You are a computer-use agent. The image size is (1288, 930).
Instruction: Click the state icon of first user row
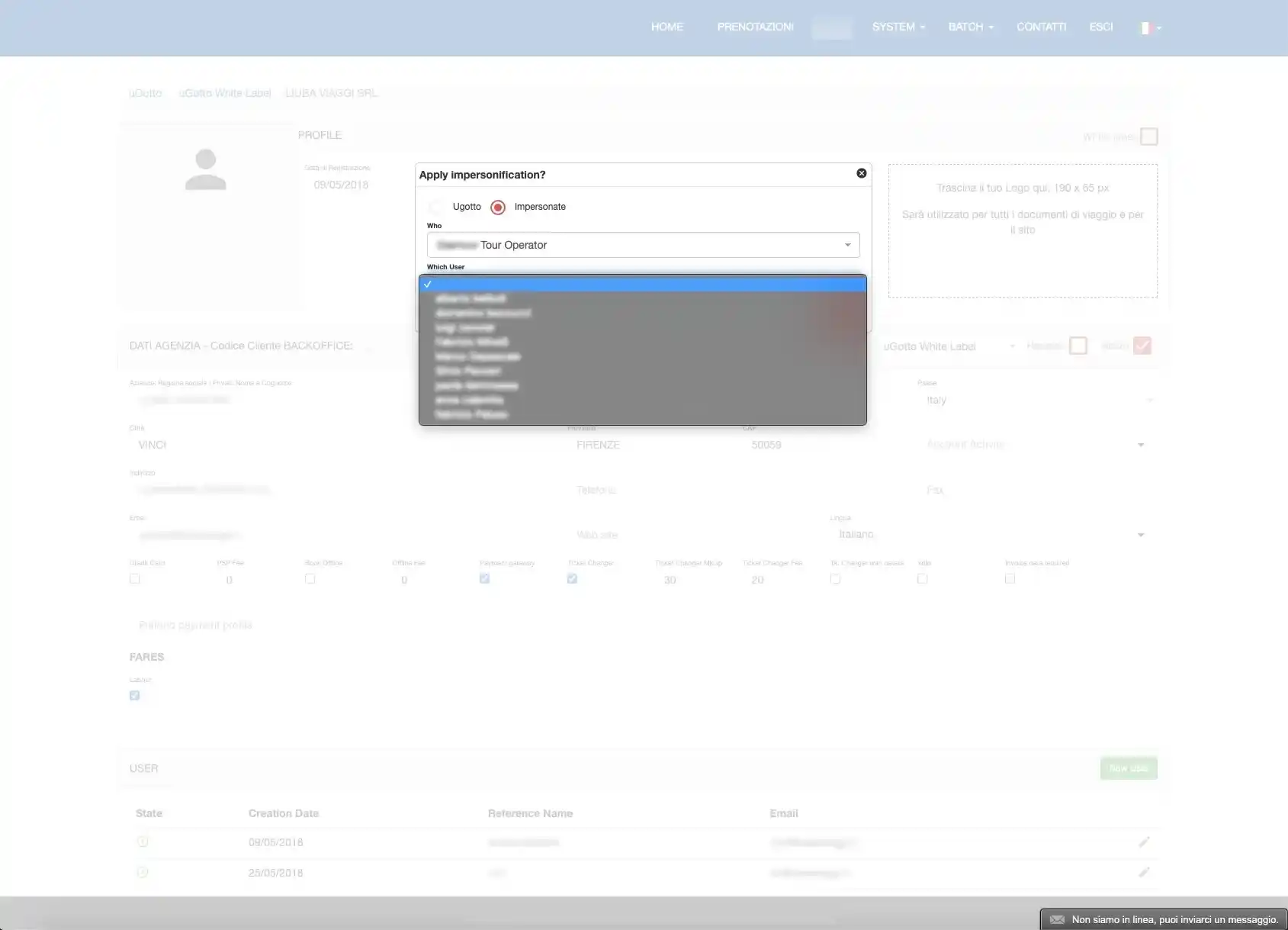(x=143, y=842)
